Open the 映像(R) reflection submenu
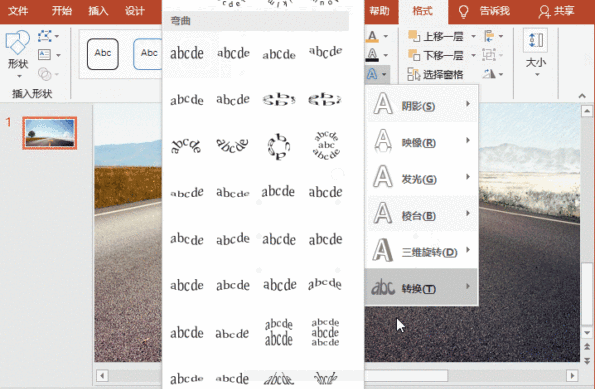 pyautogui.click(x=421, y=141)
